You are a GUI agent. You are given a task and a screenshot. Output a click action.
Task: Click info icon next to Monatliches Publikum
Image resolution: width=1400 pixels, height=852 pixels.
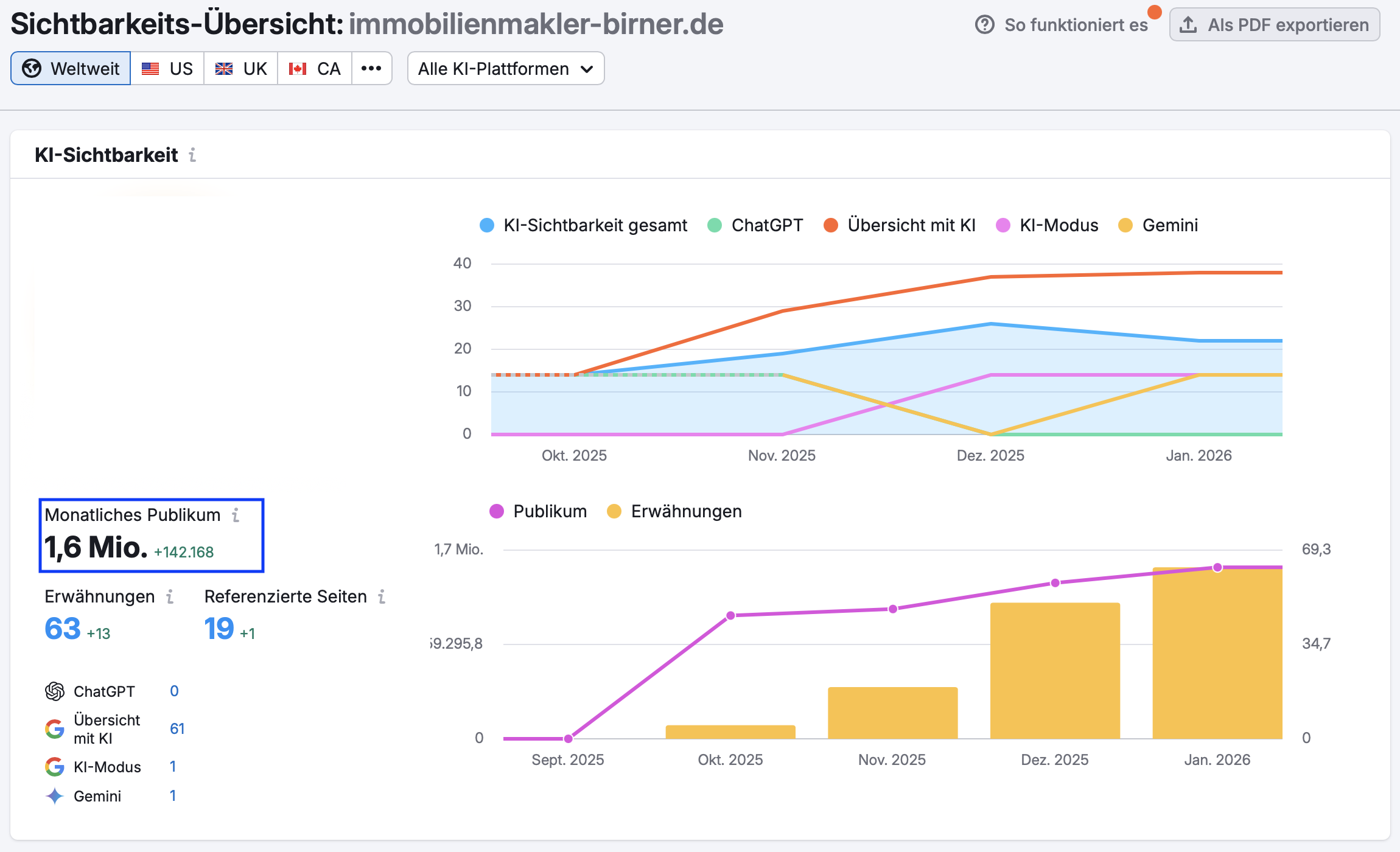tap(236, 515)
